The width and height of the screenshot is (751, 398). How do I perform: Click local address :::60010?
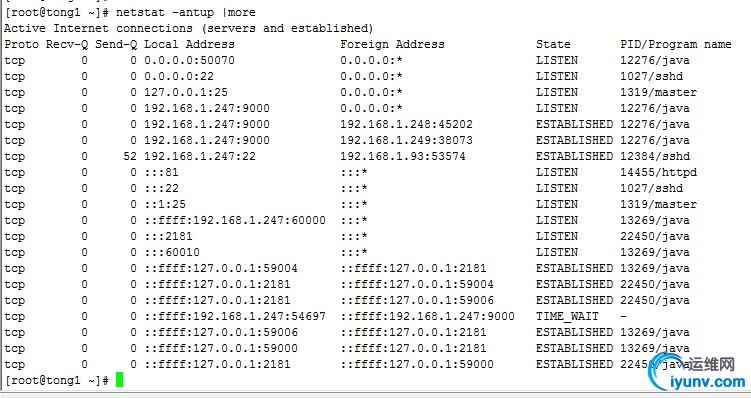(172, 252)
